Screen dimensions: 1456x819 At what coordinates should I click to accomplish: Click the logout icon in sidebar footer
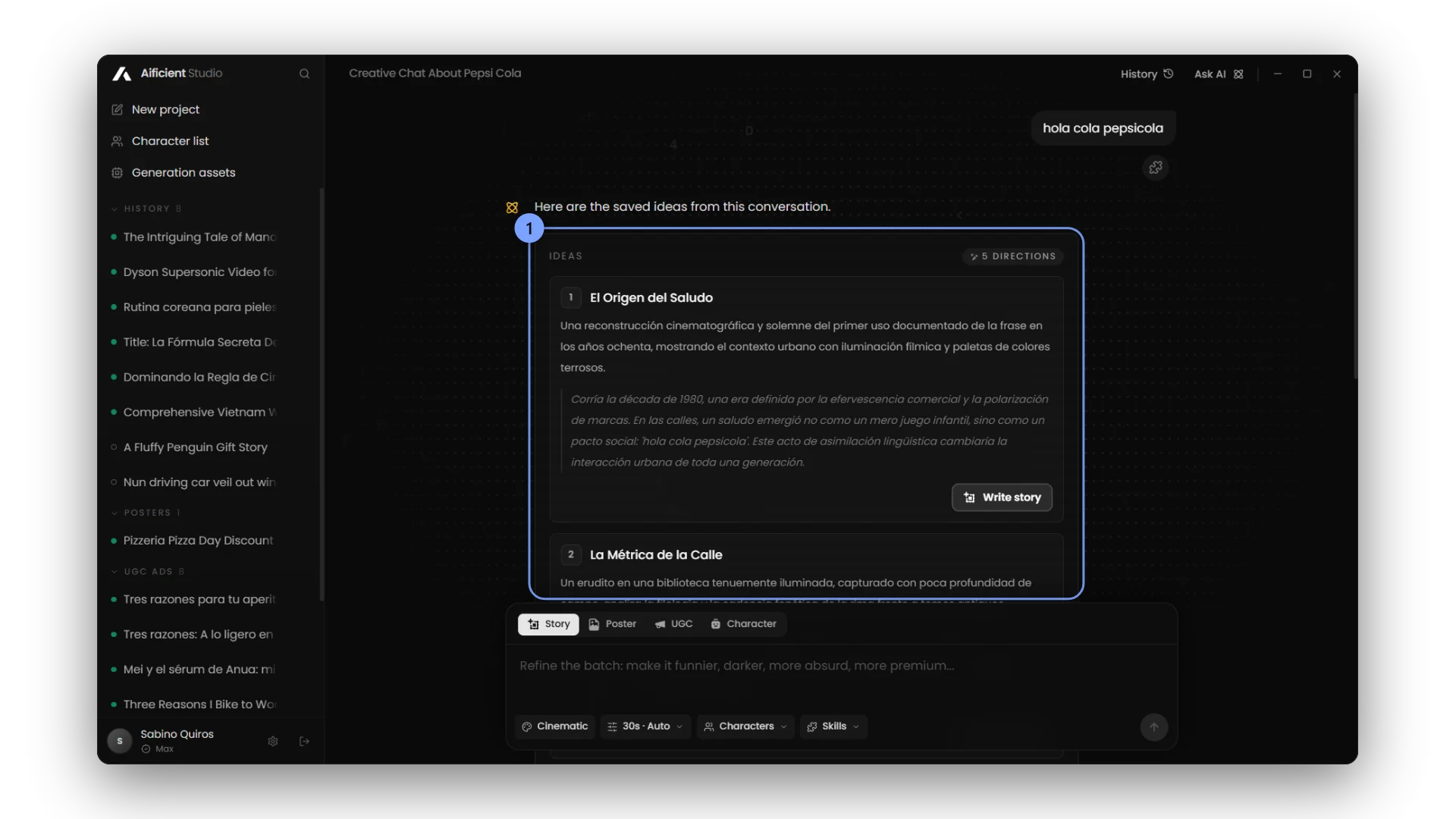point(304,742)
